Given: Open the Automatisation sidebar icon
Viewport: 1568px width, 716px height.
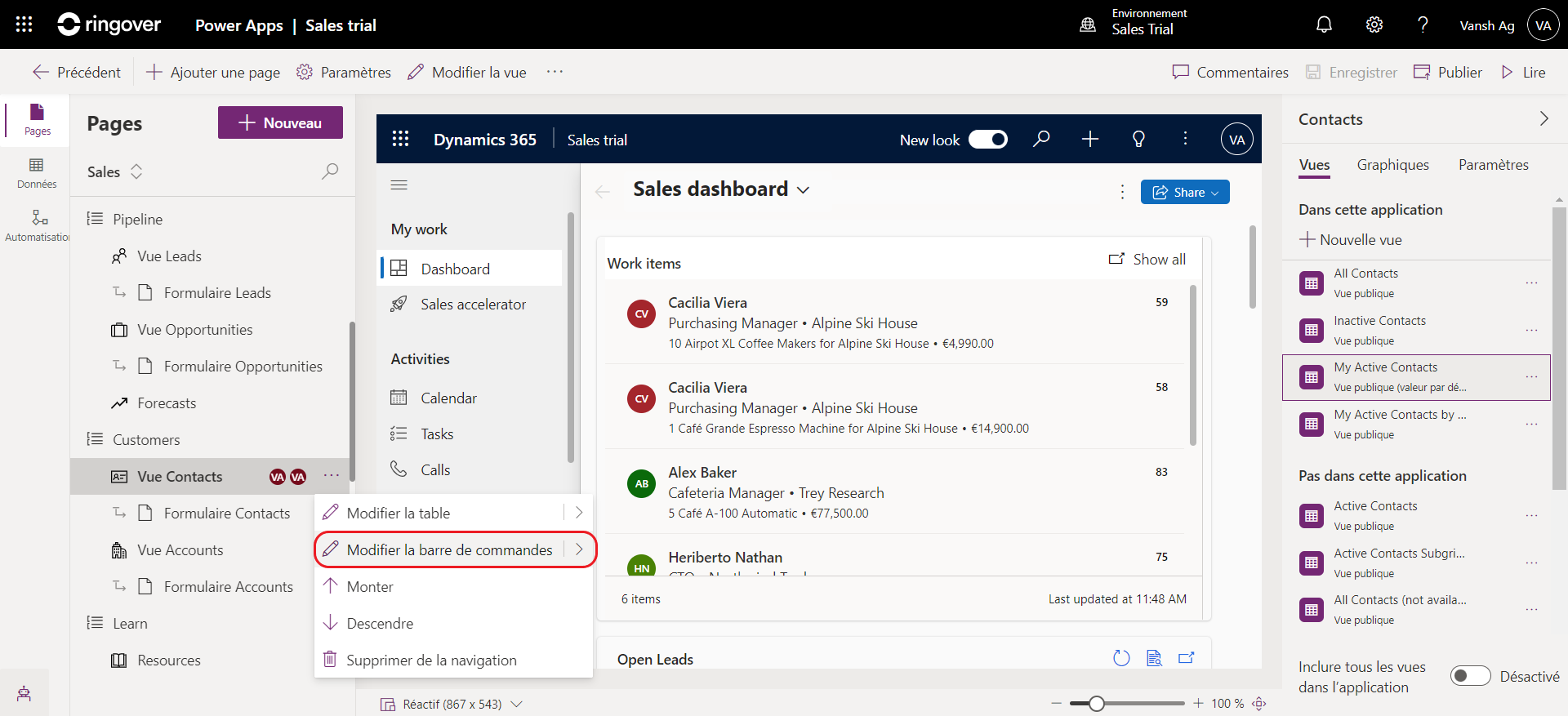Looking at the screenshot, I should [x=37, y=225].
